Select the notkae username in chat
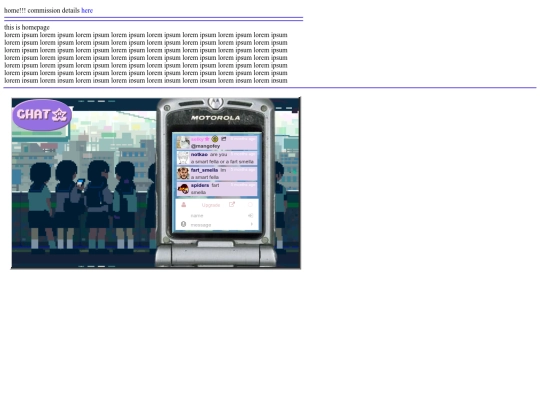 pyautogui.click(x=199, y=154)
